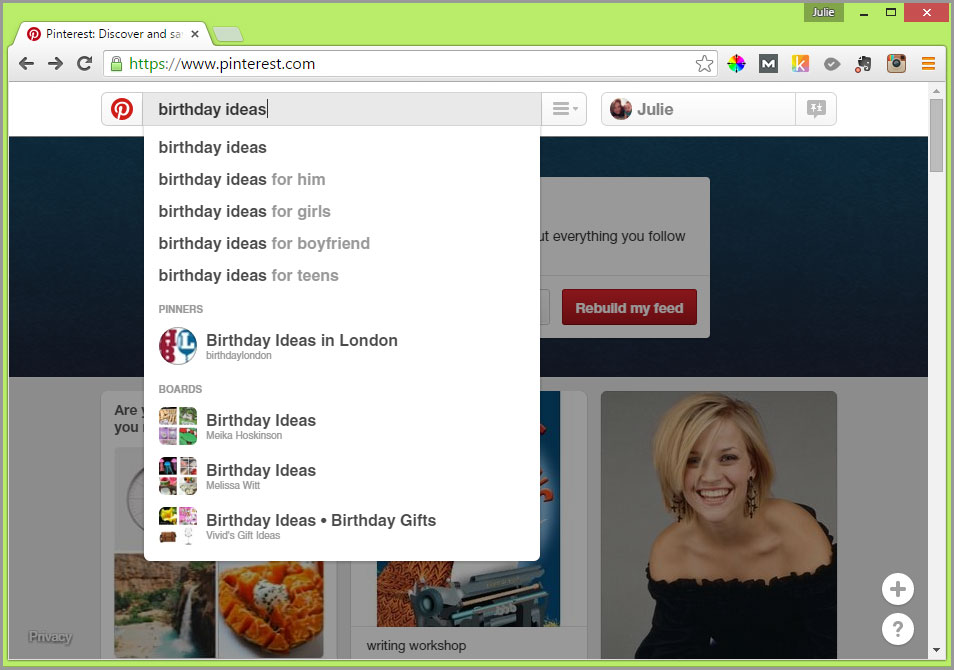
Task: Click the scrollbar down arrow
Action: 936,650
